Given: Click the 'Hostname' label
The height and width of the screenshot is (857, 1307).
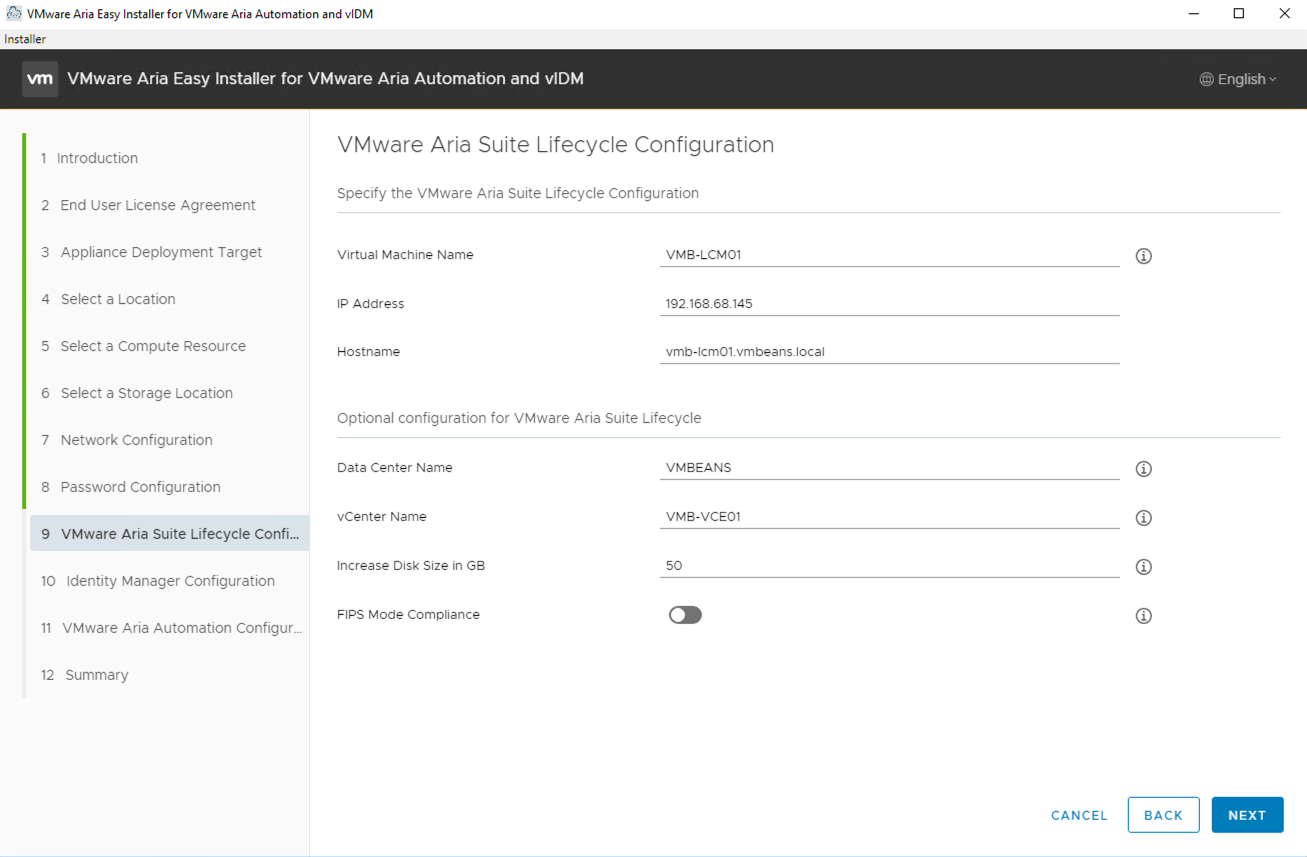Looking at the screenshot, I should [368, 352].
